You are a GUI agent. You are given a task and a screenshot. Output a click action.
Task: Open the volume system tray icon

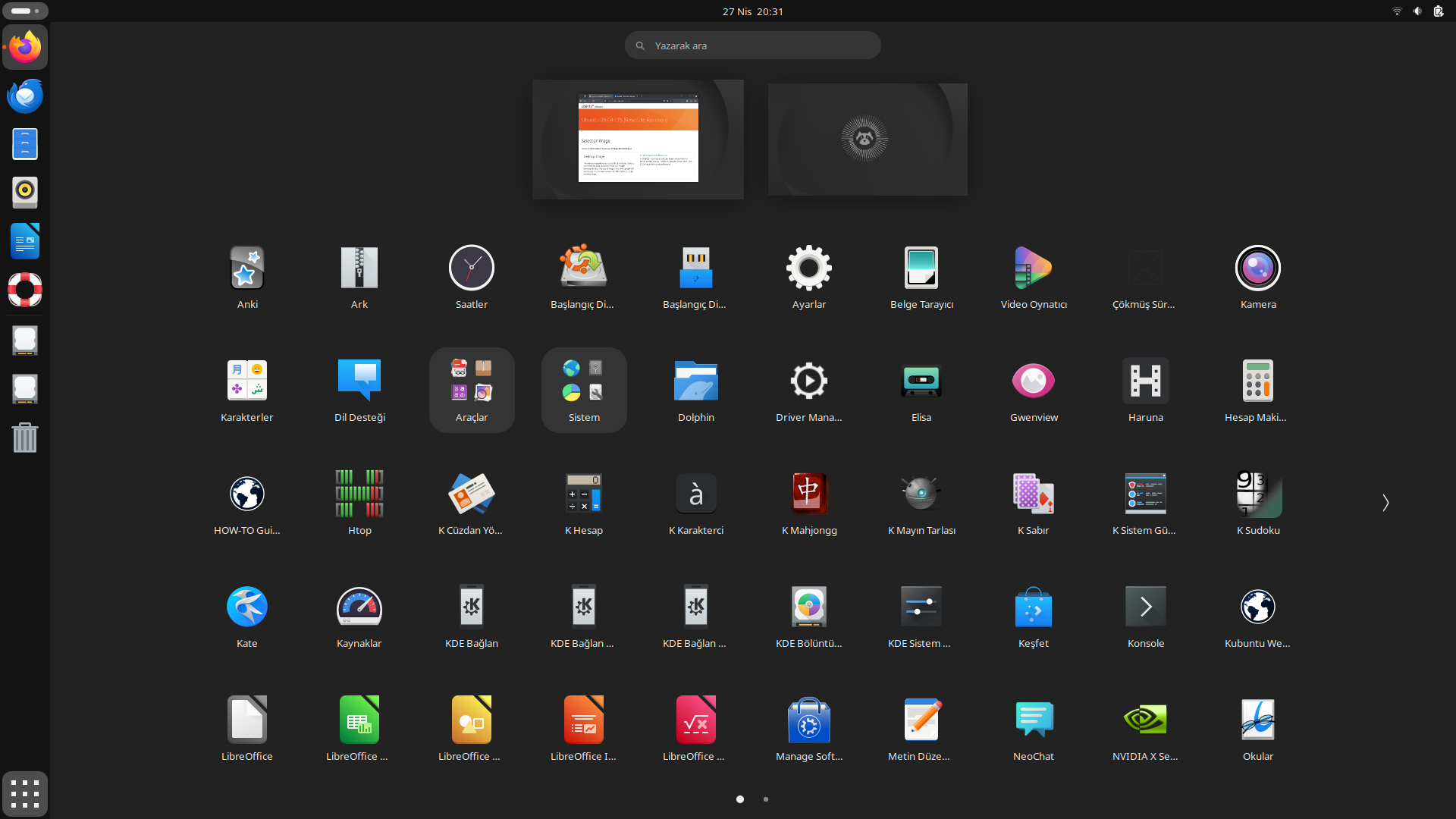(x=1417, y=11)
